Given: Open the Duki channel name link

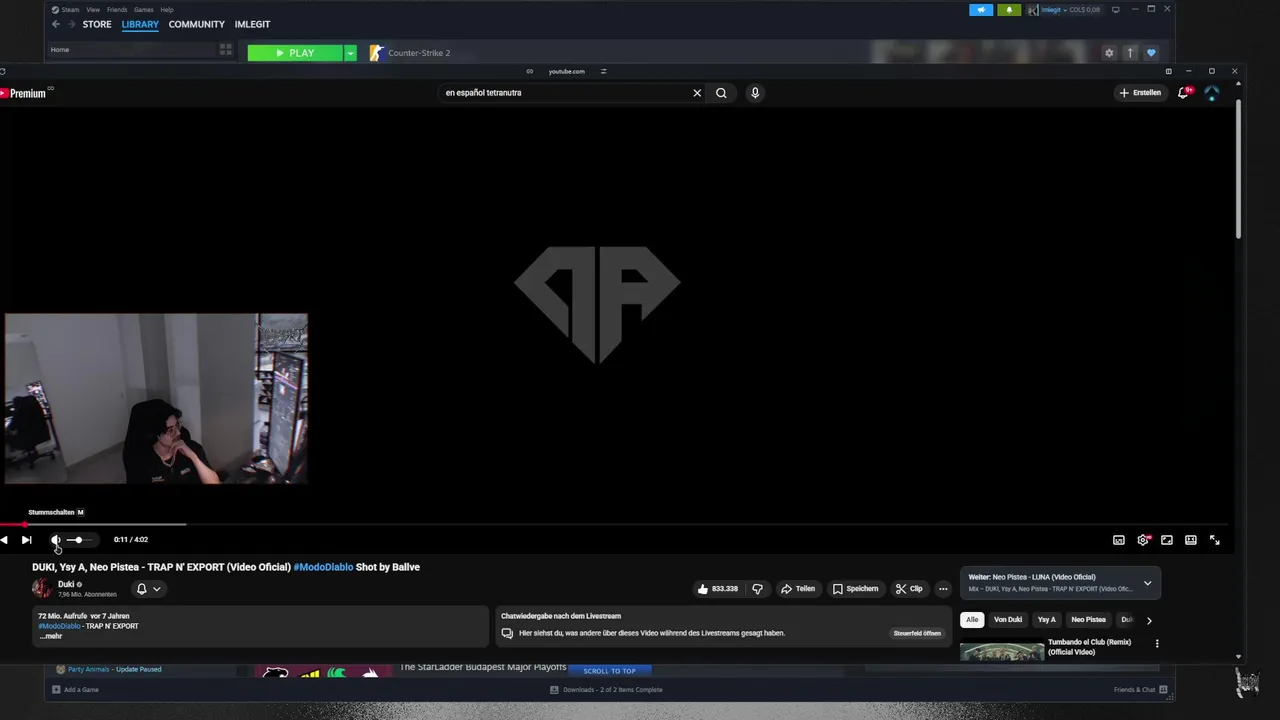Looking at the screenshot, I should tap(66, 584).
